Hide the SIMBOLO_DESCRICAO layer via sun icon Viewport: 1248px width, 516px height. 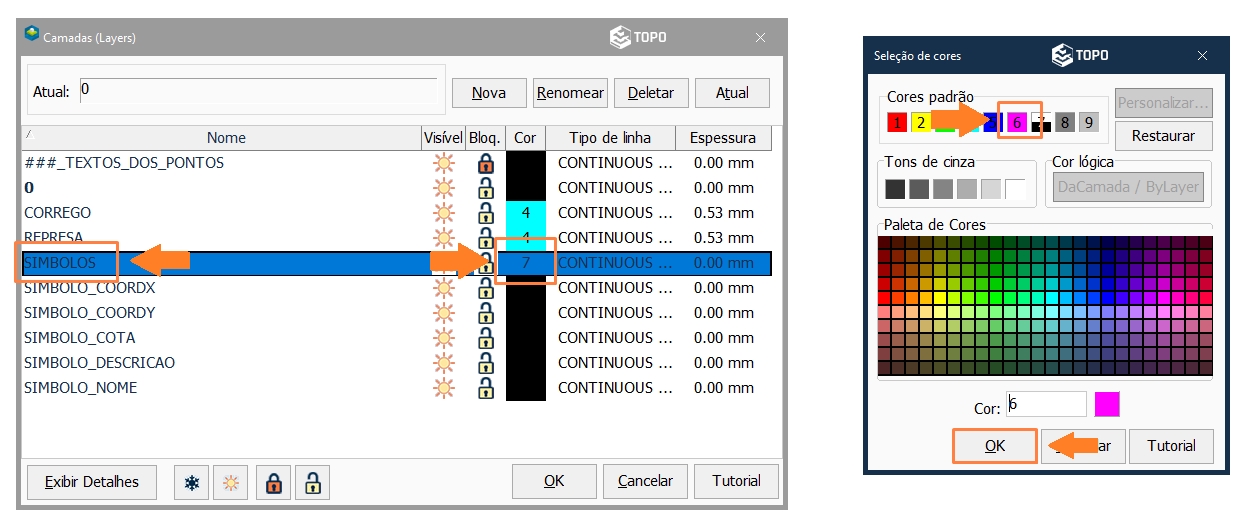coord(444,363)
